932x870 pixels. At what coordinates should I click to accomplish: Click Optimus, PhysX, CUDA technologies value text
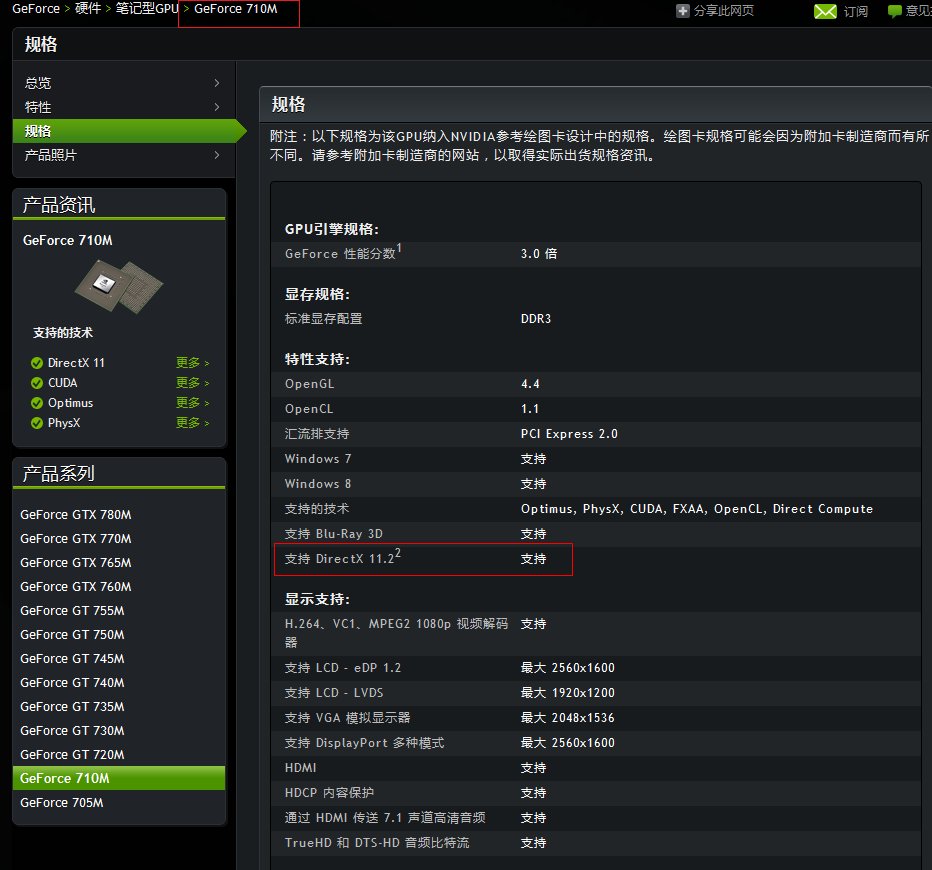[x=697, y=509]
